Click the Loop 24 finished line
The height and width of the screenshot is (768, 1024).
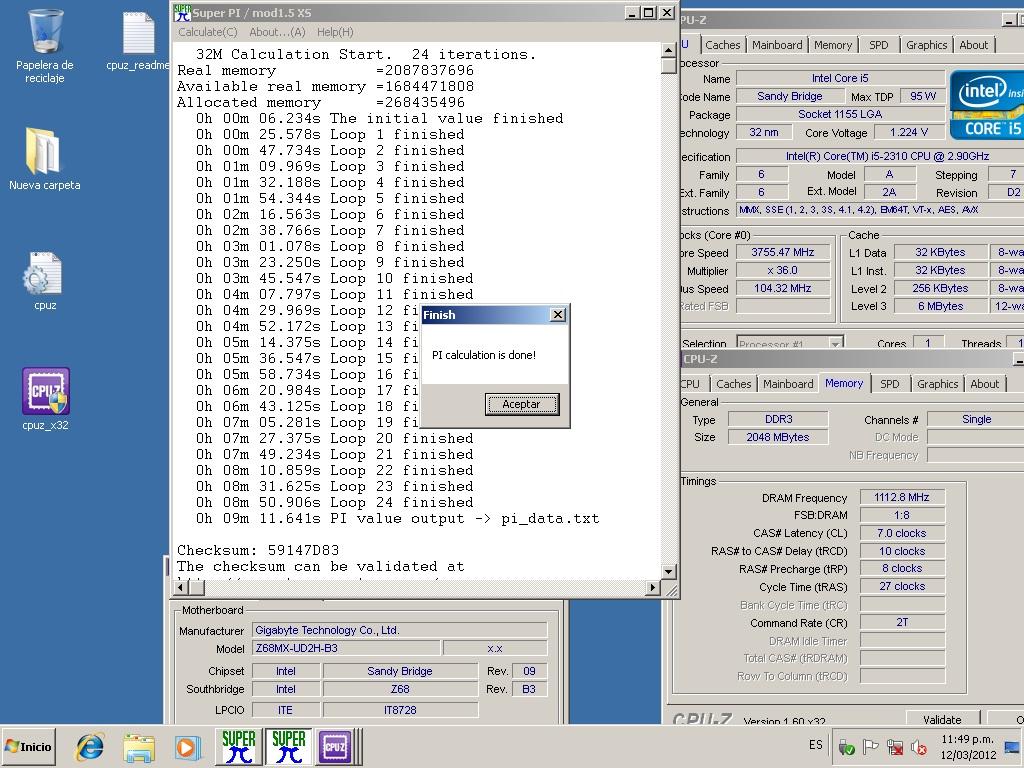tap(334, 502)
